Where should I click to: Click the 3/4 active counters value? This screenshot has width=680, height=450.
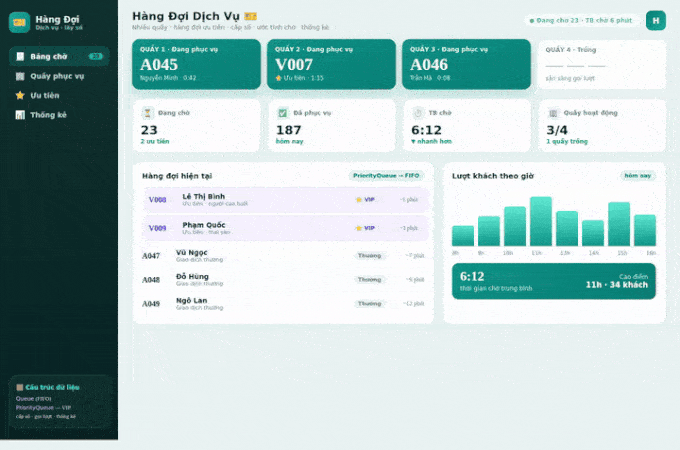(x=557, y=130)
